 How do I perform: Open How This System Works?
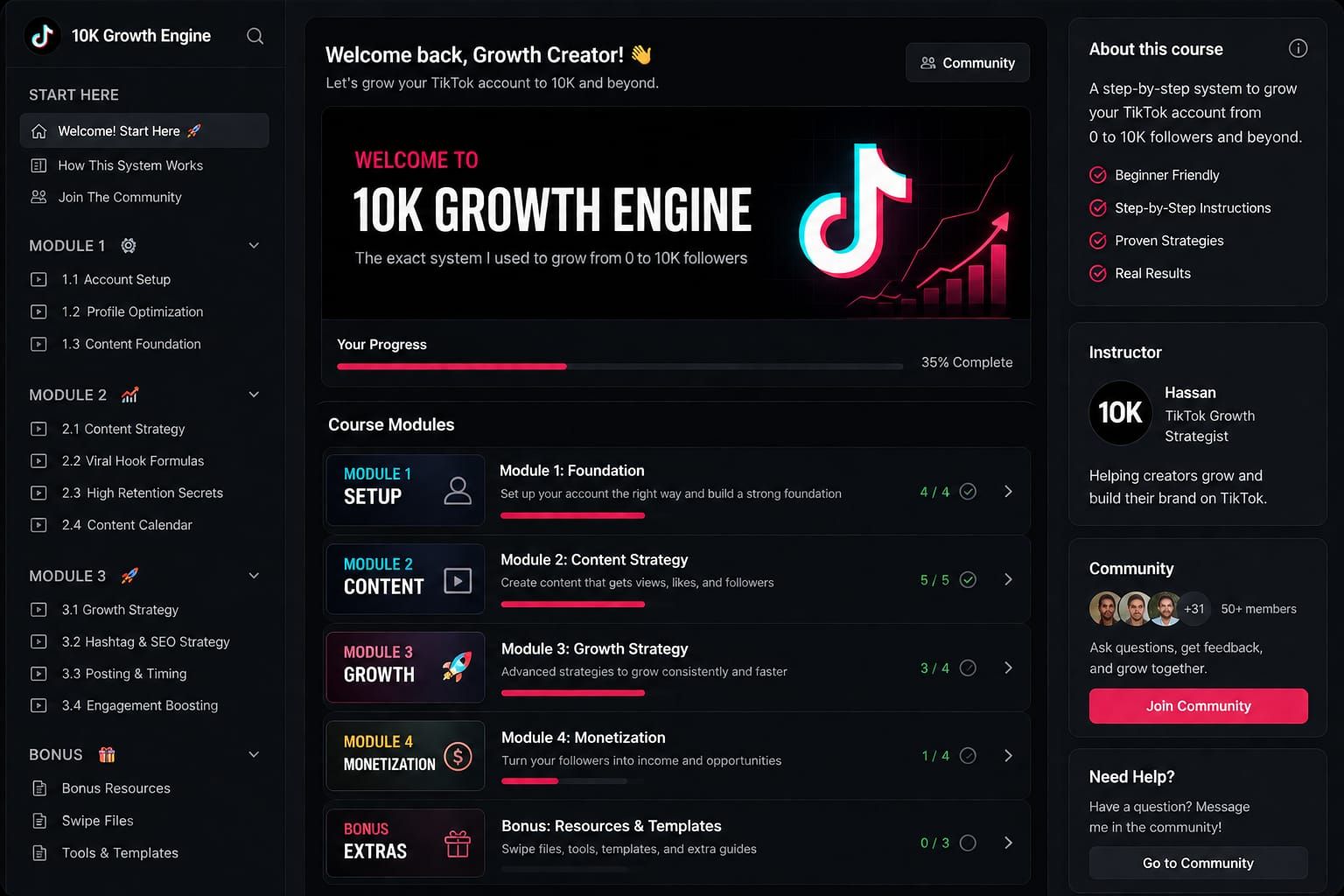pos(130,165)
